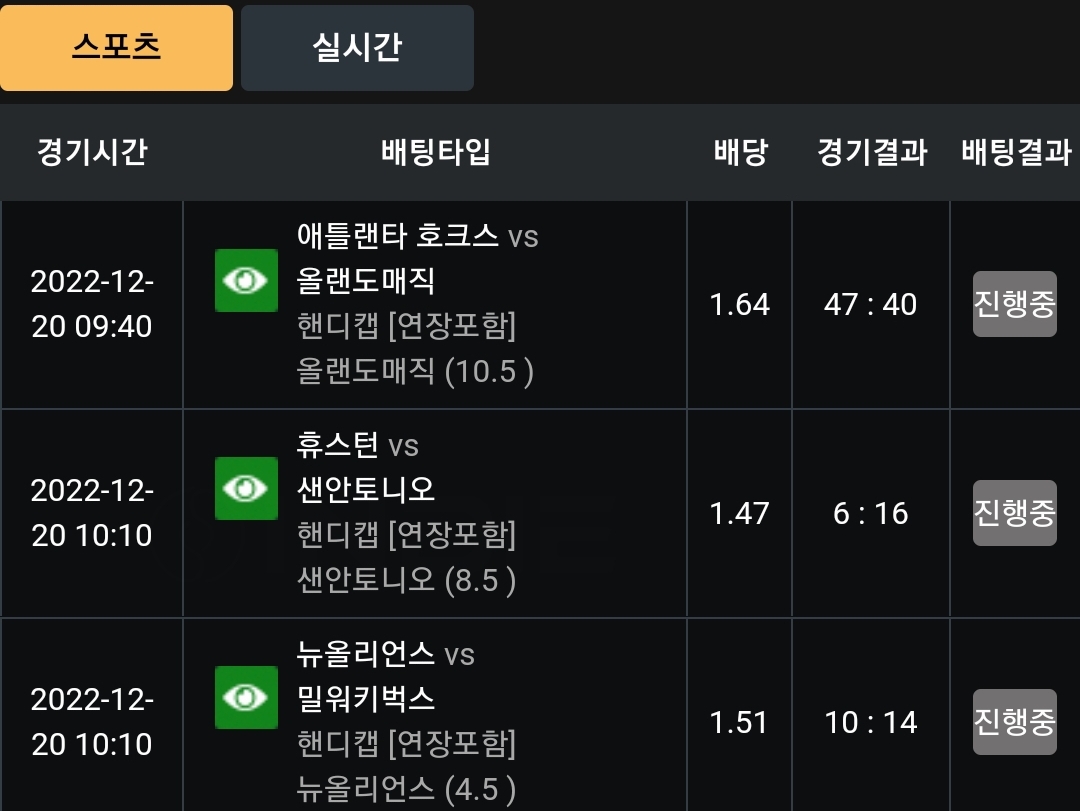The height and width of the screenshot is (811, 1080).
Task: Select the 경기결과 column header
Action: coord(871,152)
